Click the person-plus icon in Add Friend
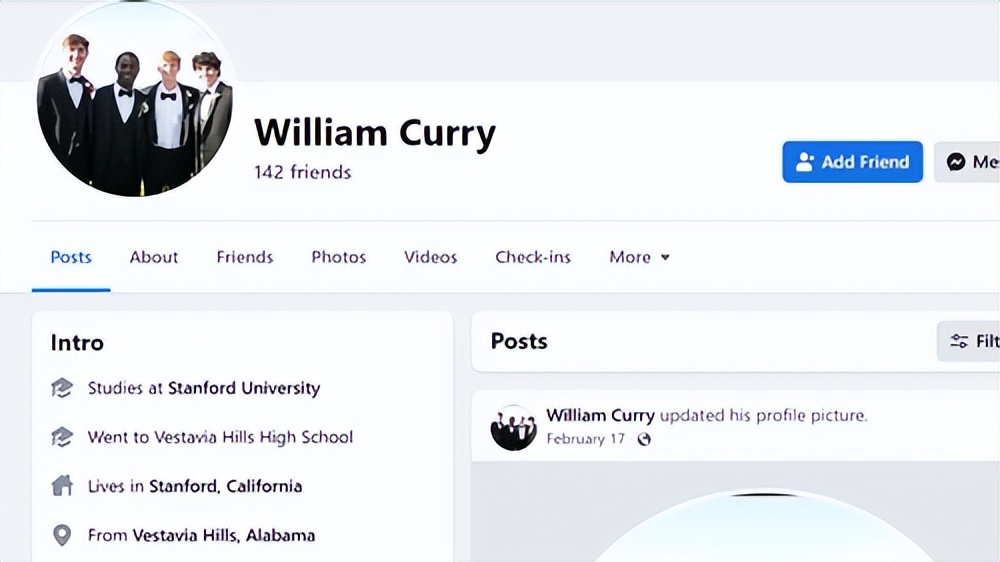Screen dimensions: 1000x562 [x=805, y=162]
